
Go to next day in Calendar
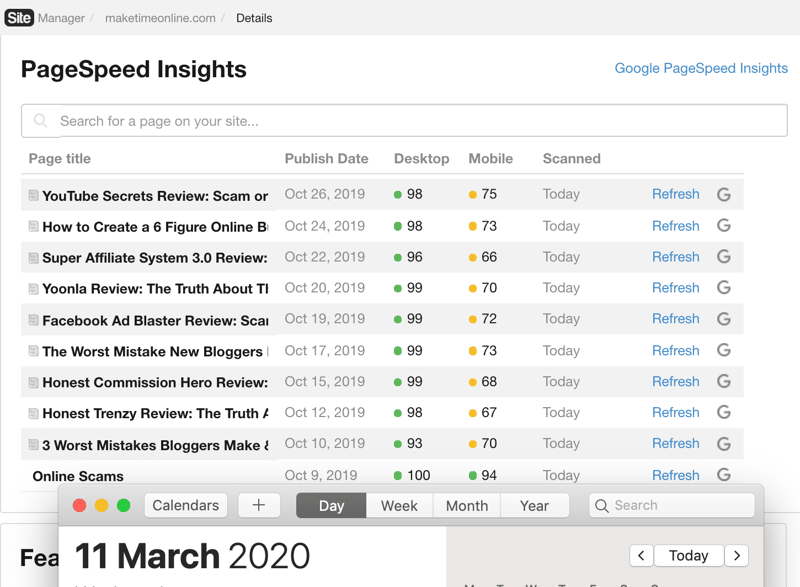pos(737,555)
